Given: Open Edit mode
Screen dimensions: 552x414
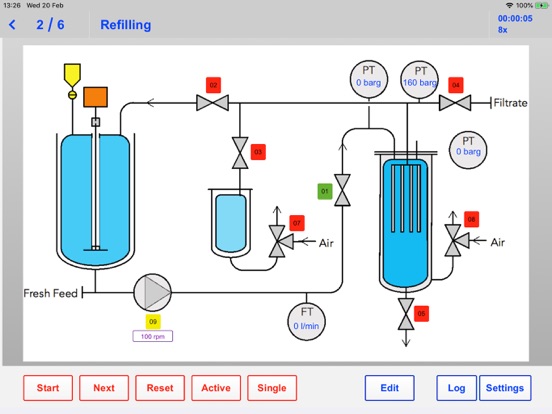Looking at the screenshot, I should 389,388.
